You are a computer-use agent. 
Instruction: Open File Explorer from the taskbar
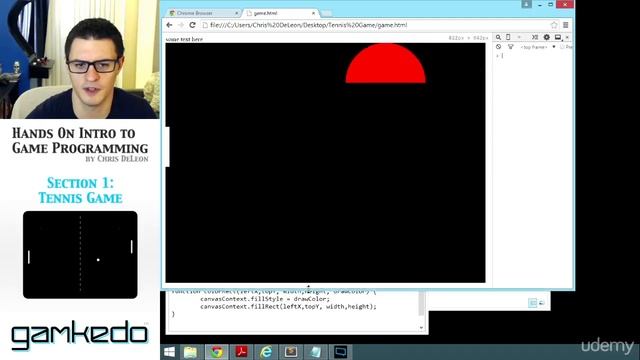[190, 352]
